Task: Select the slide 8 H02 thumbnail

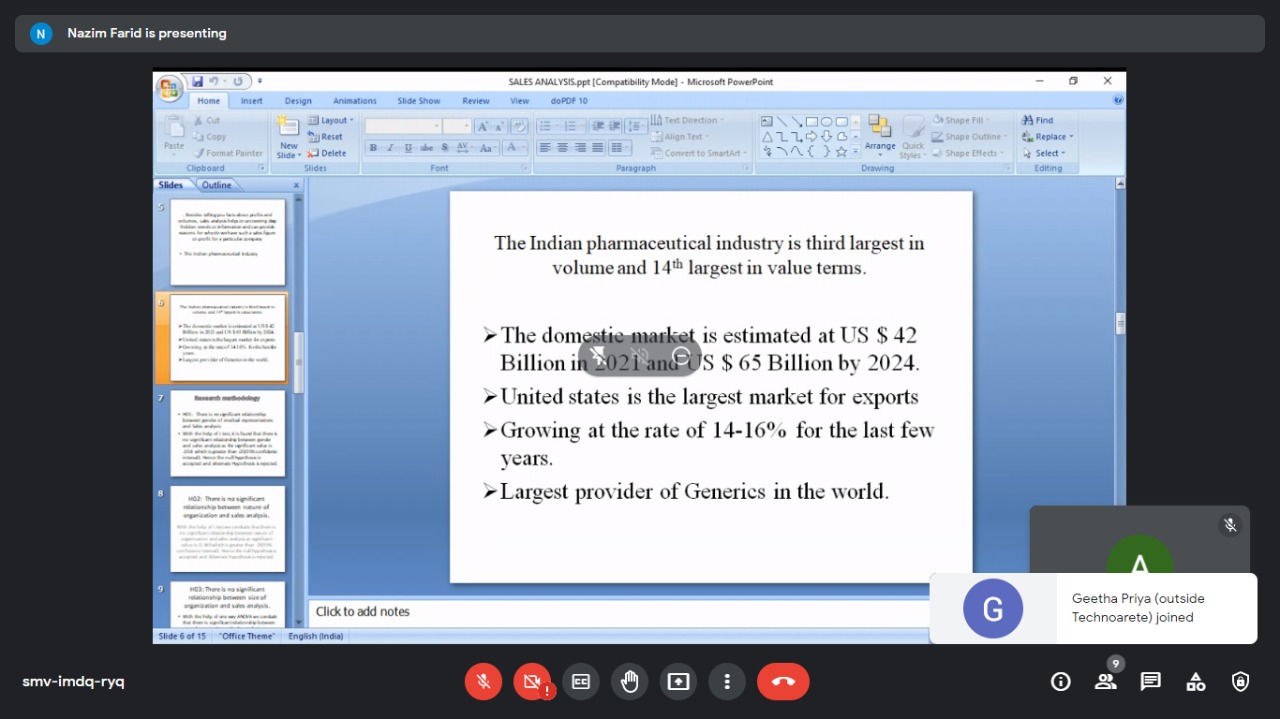Action: pyautogui.click(x=228, y=529)
